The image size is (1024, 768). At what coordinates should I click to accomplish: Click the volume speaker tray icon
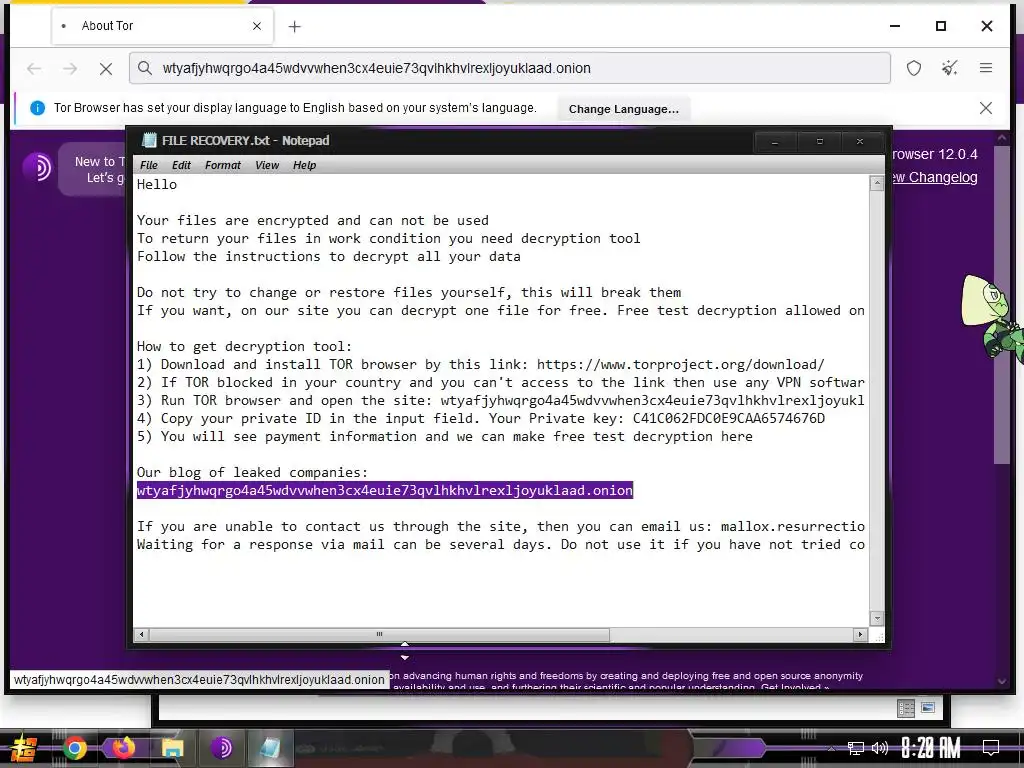[880, 748]
